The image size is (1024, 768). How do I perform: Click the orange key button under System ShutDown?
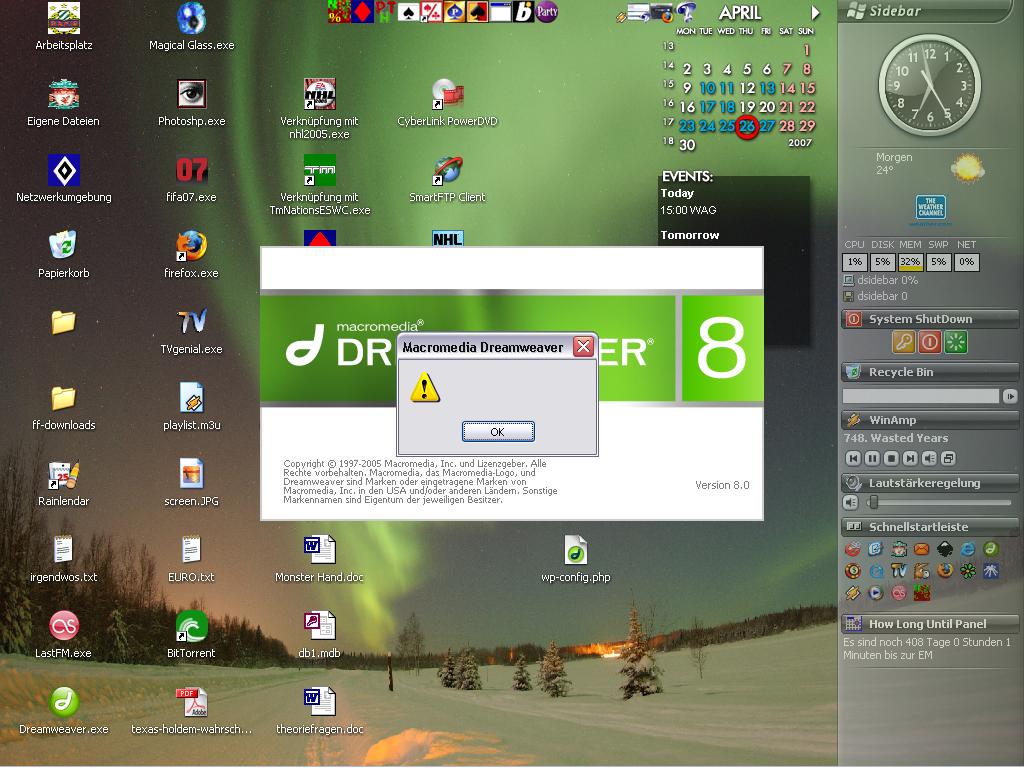904,342
